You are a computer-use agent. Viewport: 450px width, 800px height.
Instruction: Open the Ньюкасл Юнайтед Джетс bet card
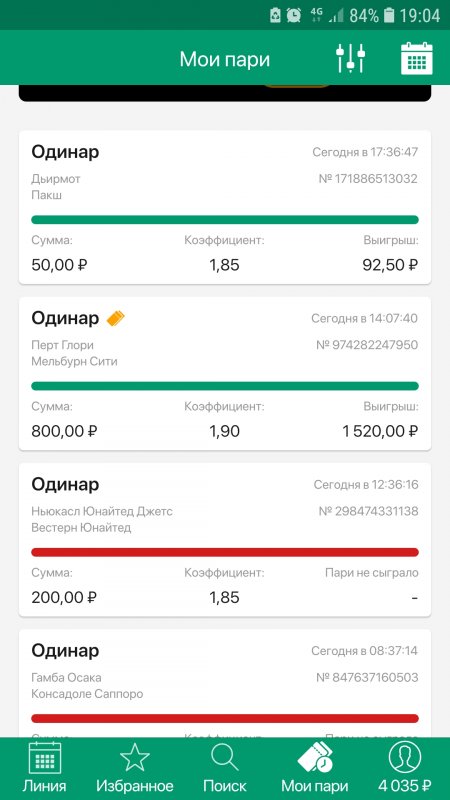(225, 540)
